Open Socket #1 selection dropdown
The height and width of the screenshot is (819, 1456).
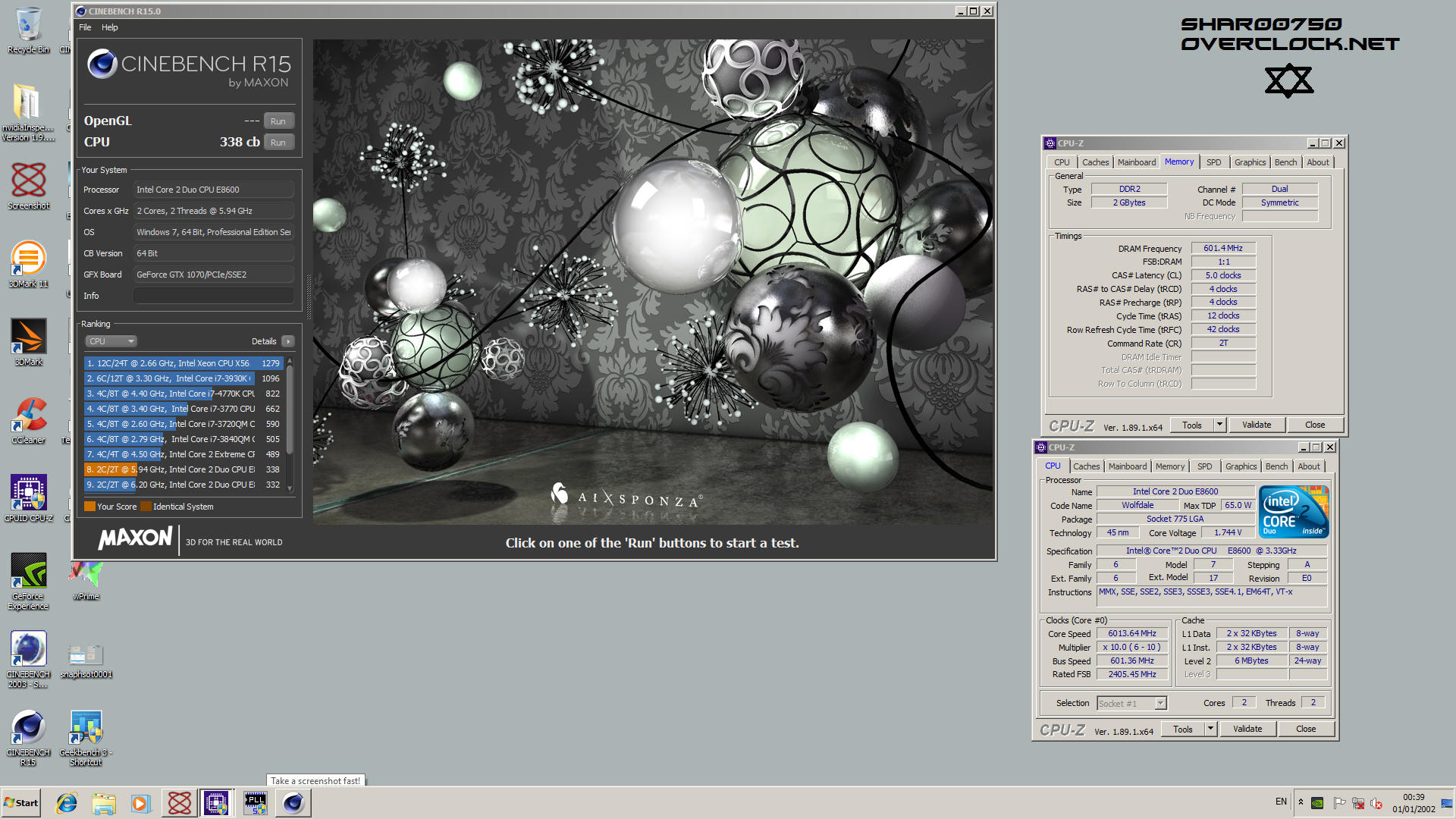tap(1131, 704)
